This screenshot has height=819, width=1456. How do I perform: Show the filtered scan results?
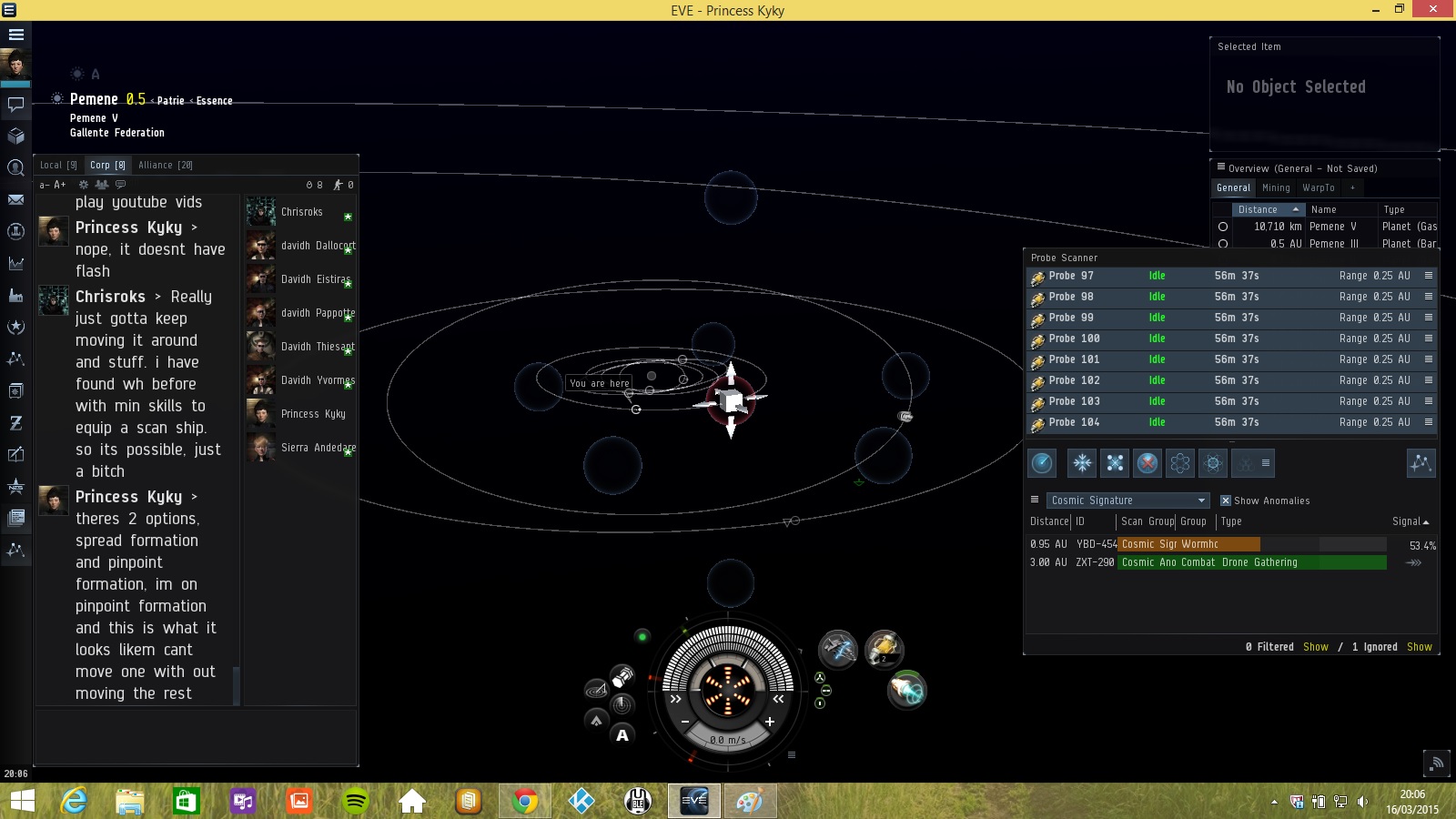1316,647
